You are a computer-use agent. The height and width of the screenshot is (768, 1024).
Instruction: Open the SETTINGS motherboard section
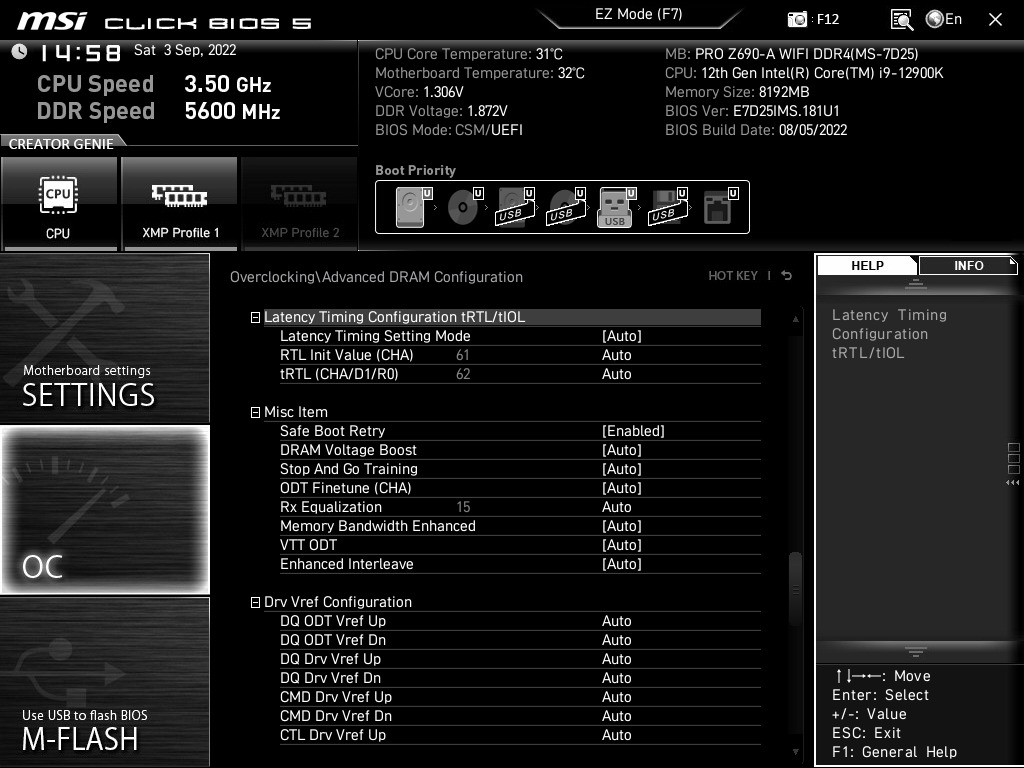pyautogui.click(x=104, y=338)
